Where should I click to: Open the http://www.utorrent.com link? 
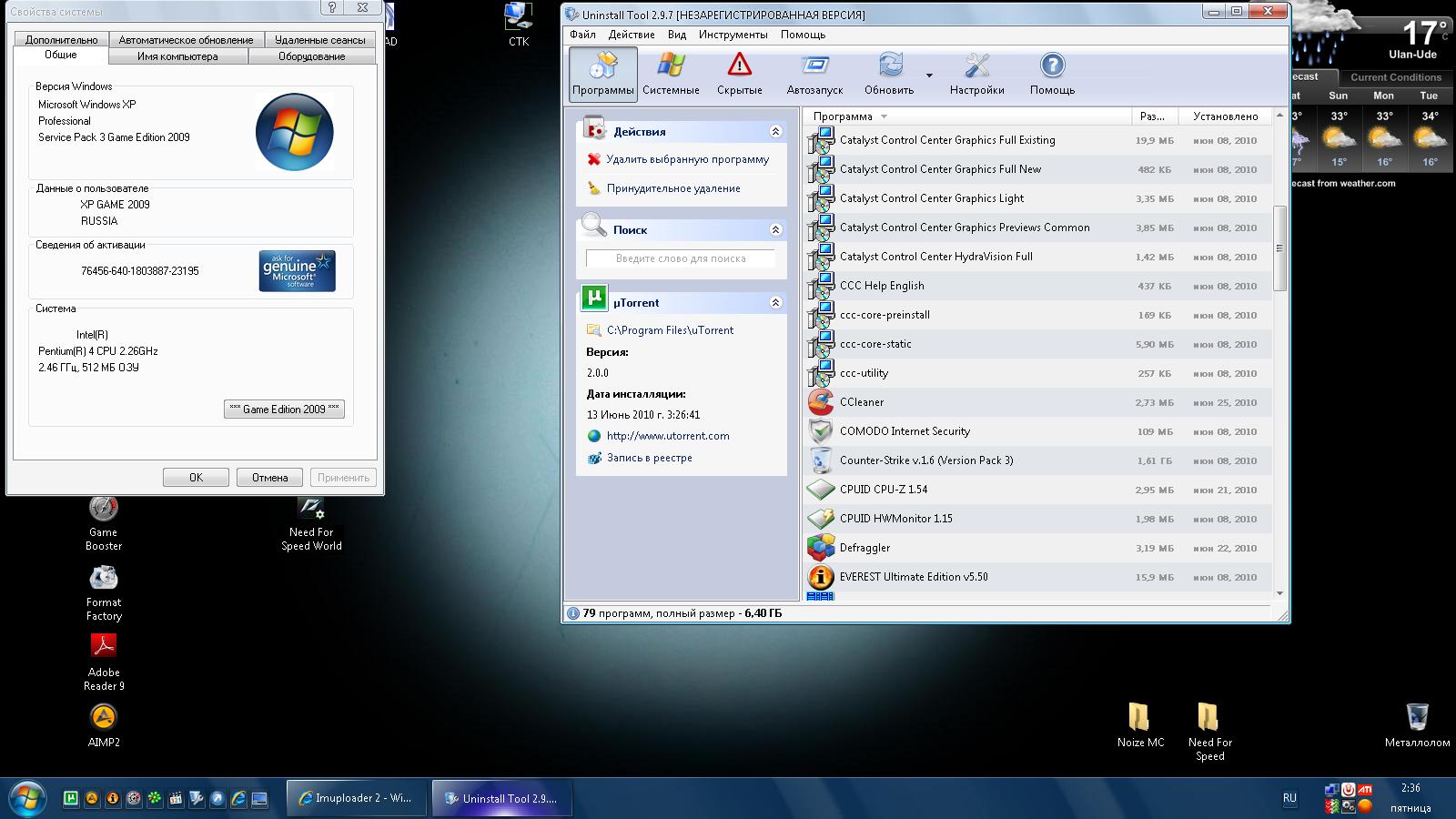click(x=668, y=436)
